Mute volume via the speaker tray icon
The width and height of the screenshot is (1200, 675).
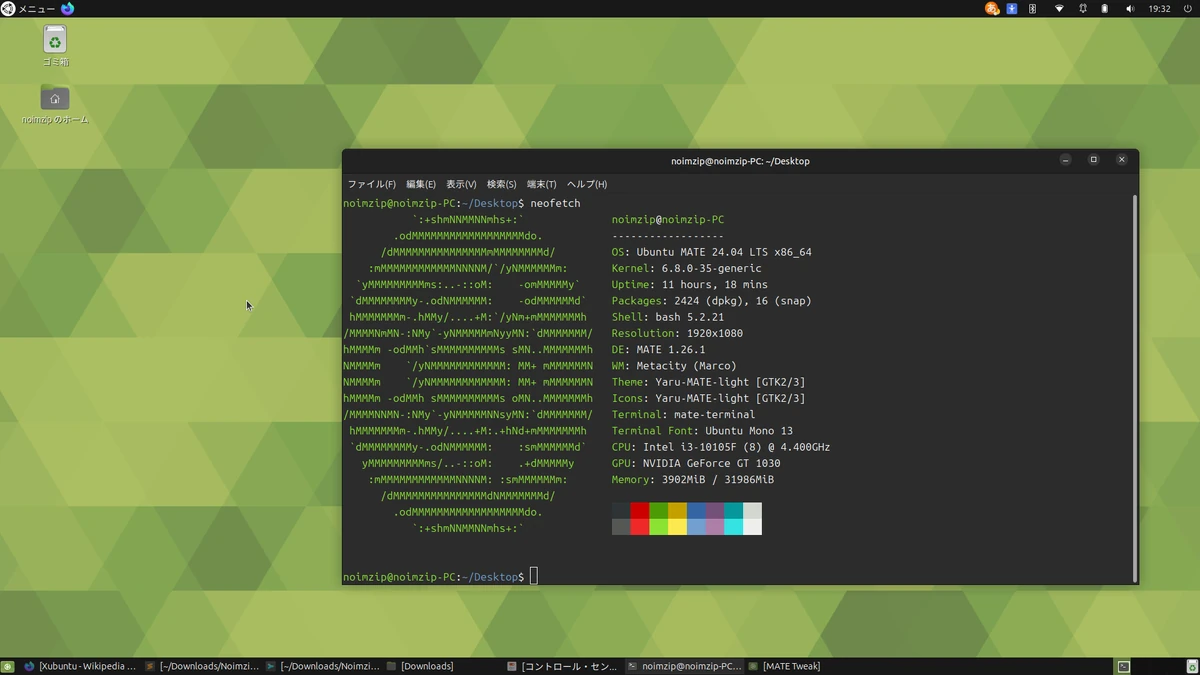point(1130,8)
